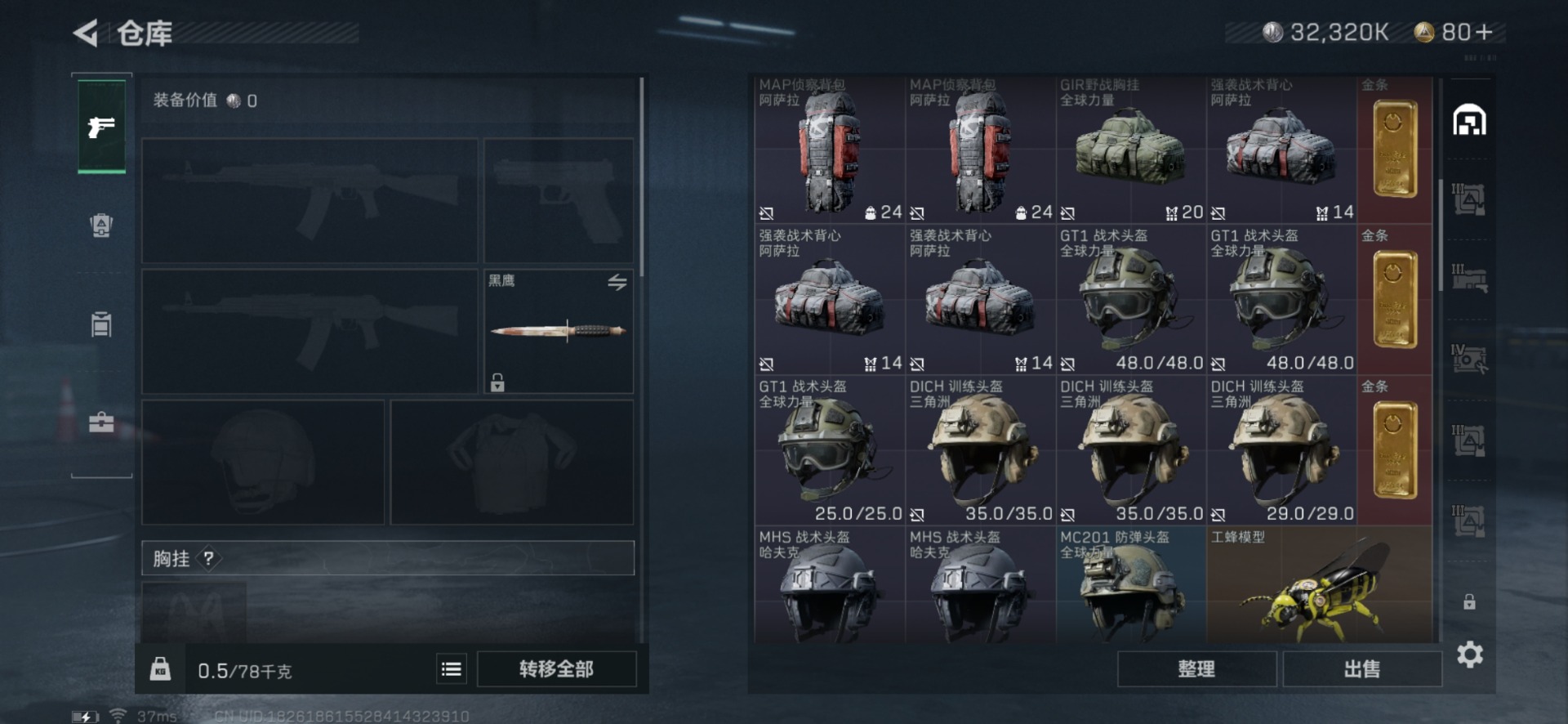1568x724 pixels.
Task: Select the main stash house icon
Action: [x=1469, y=120]
